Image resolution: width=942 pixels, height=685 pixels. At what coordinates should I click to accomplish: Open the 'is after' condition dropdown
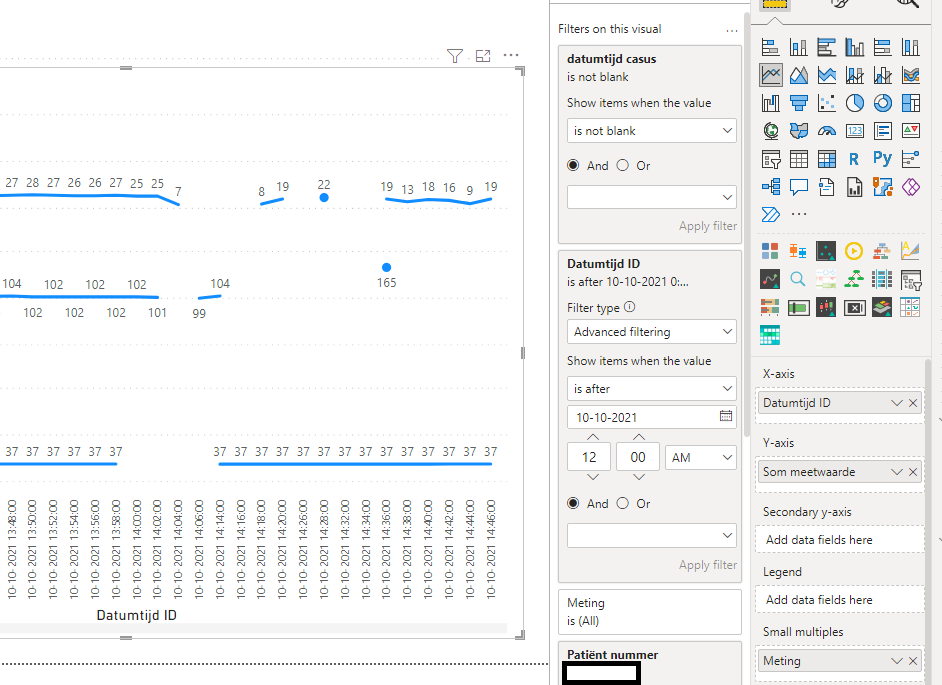pos(652,389)
